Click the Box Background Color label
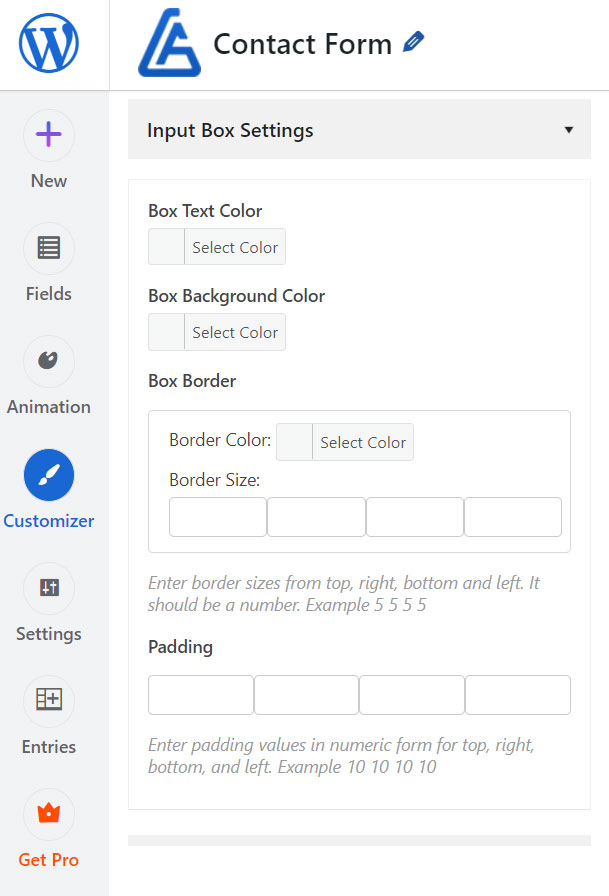Viewport: 609px width, 896px height. [237, 296]
